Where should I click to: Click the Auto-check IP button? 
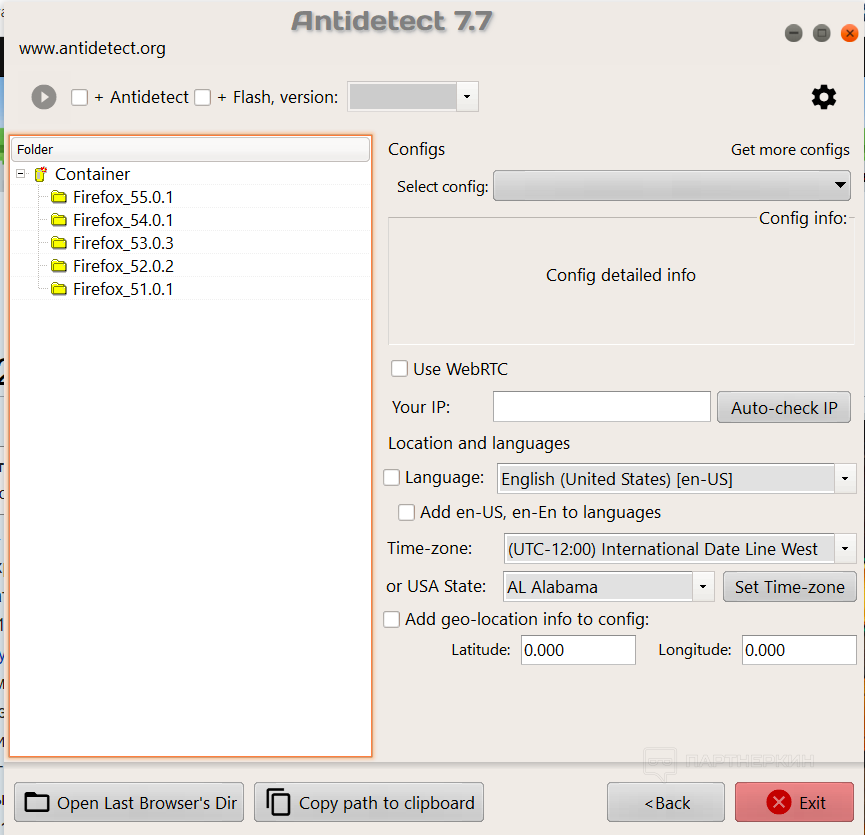(784, 408)
